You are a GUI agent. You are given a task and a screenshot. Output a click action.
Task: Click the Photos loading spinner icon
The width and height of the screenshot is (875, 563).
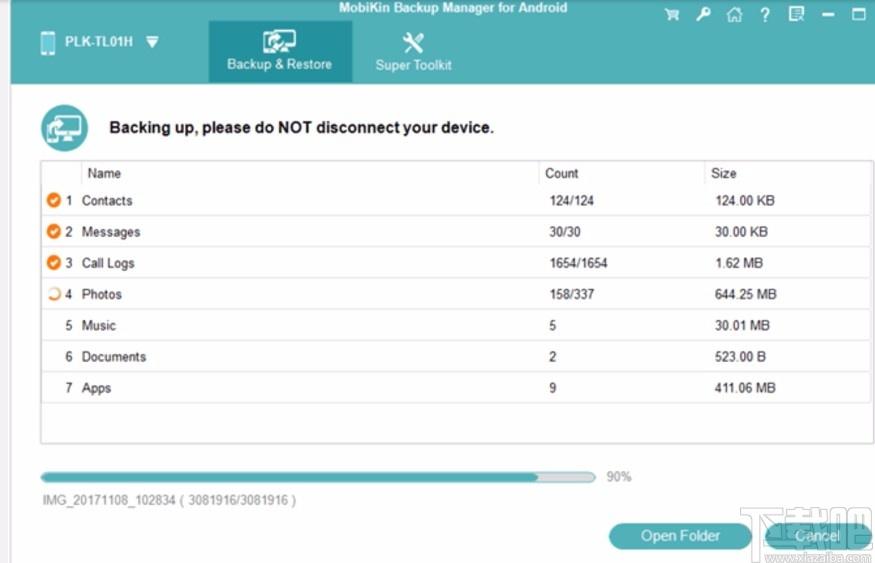54,293
